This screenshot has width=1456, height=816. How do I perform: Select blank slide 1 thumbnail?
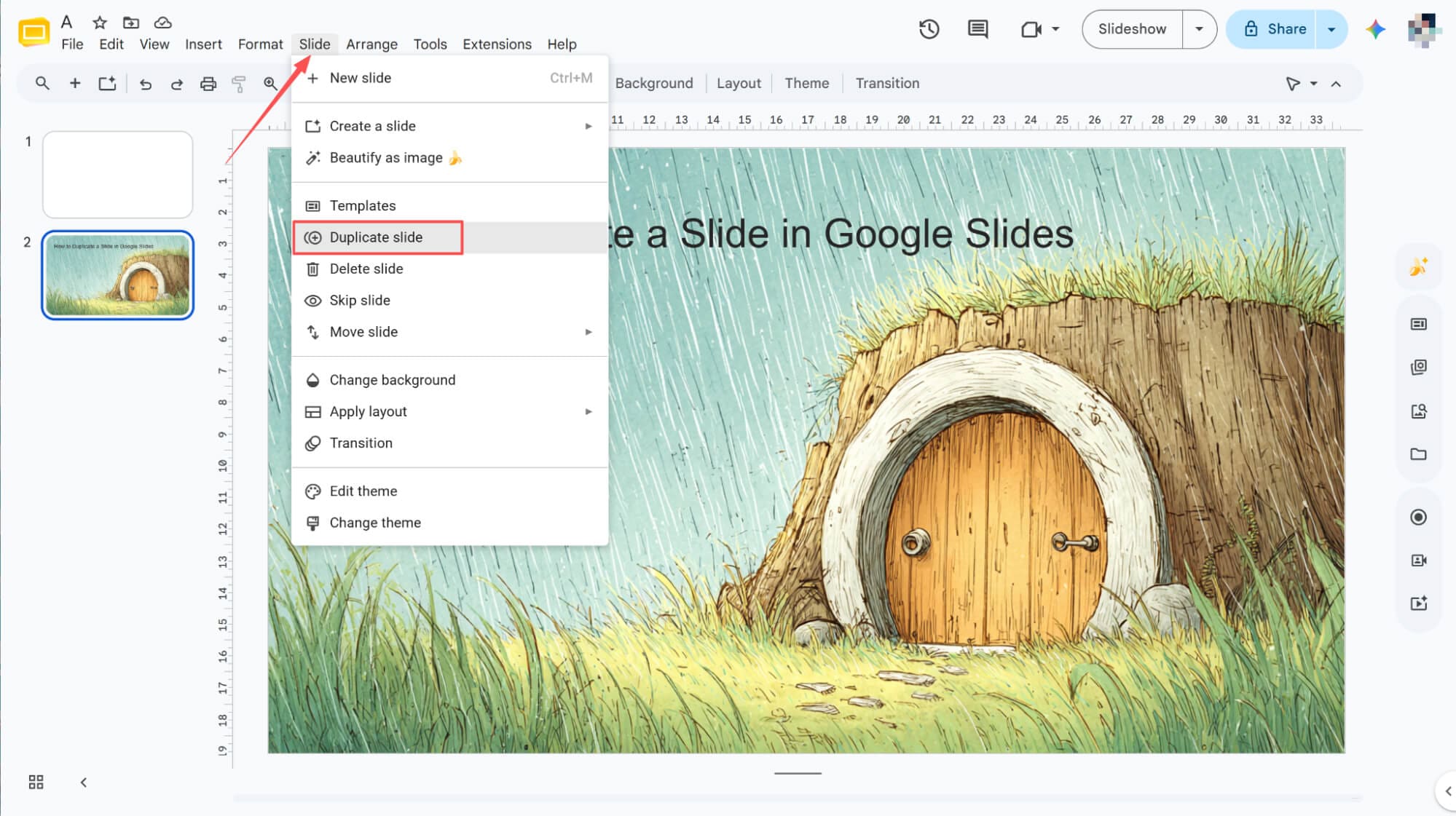[117, 175]
